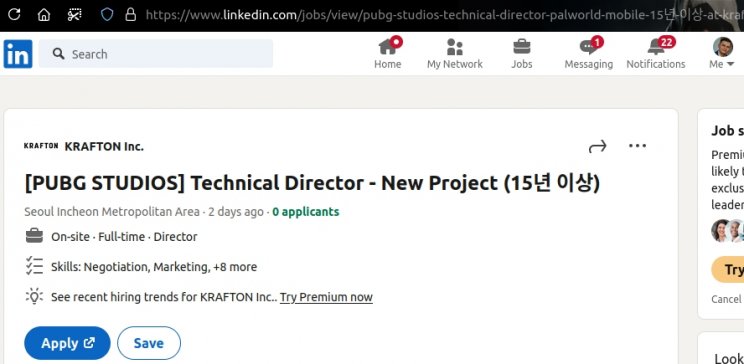Focus the LinkedIn Search field
Screen dimensions: 744x364
click(x=156, y=54)
